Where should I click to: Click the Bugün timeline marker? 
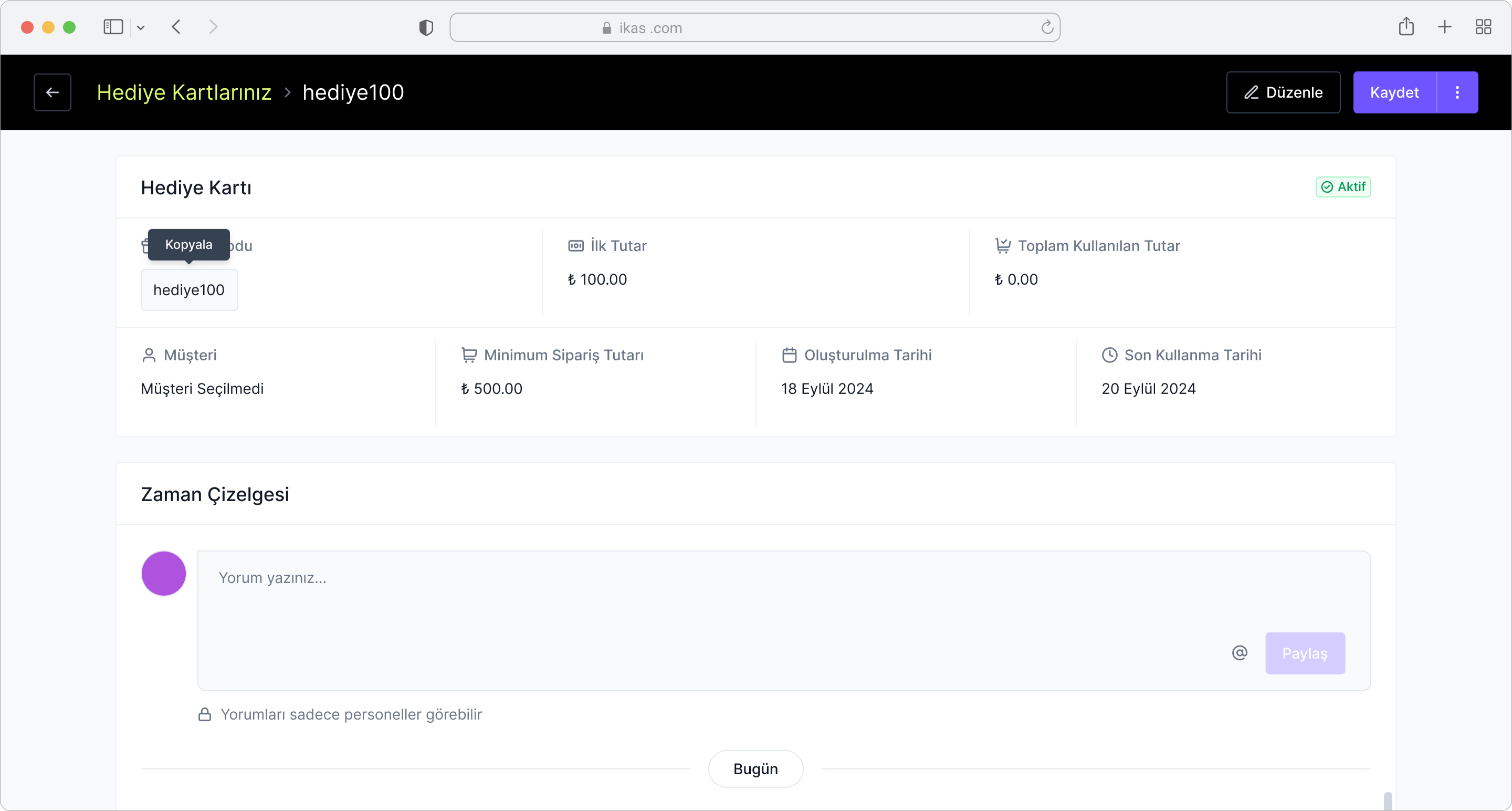pos(755,769)
